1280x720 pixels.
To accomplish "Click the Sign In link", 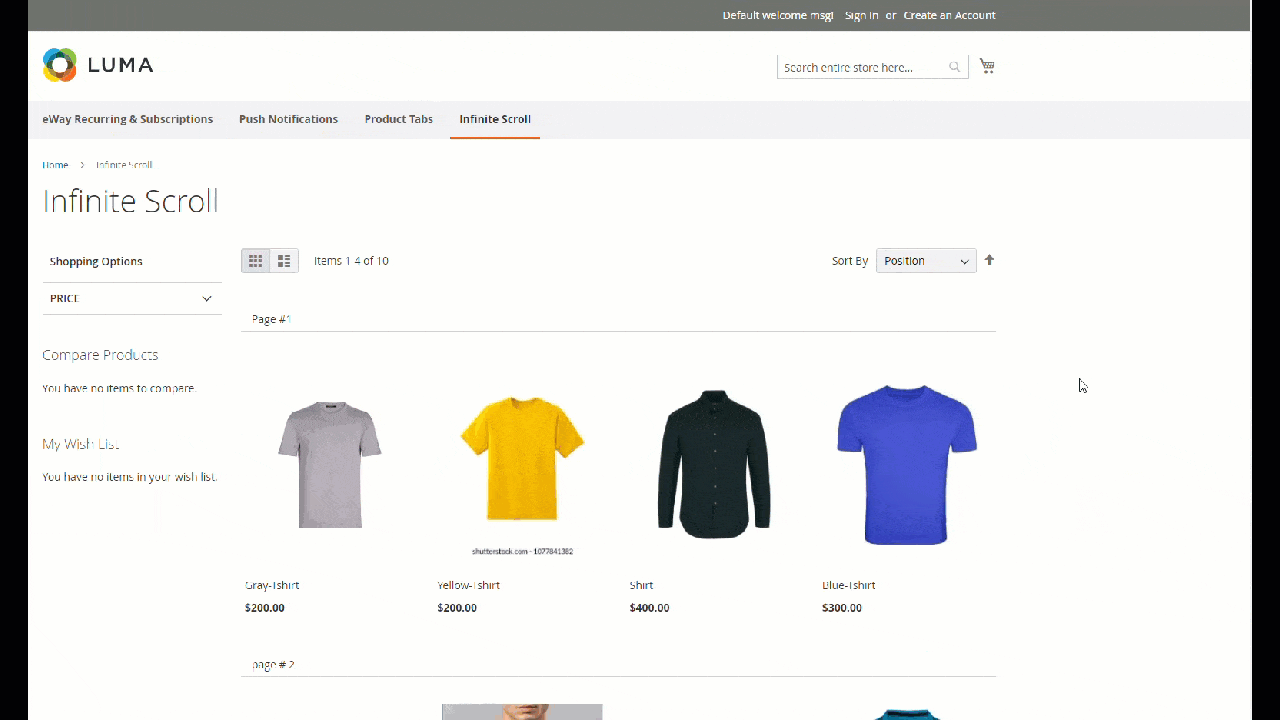I will [860, 15].
